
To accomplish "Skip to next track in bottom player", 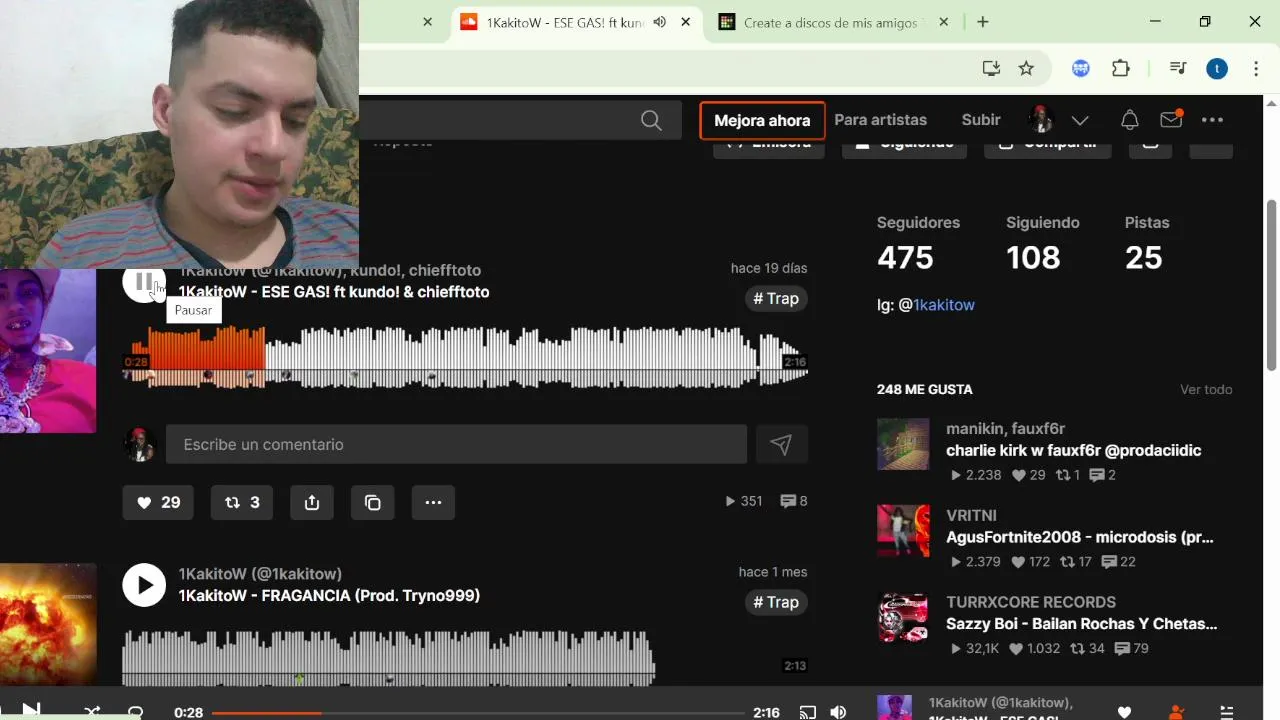I will (31, 711).
